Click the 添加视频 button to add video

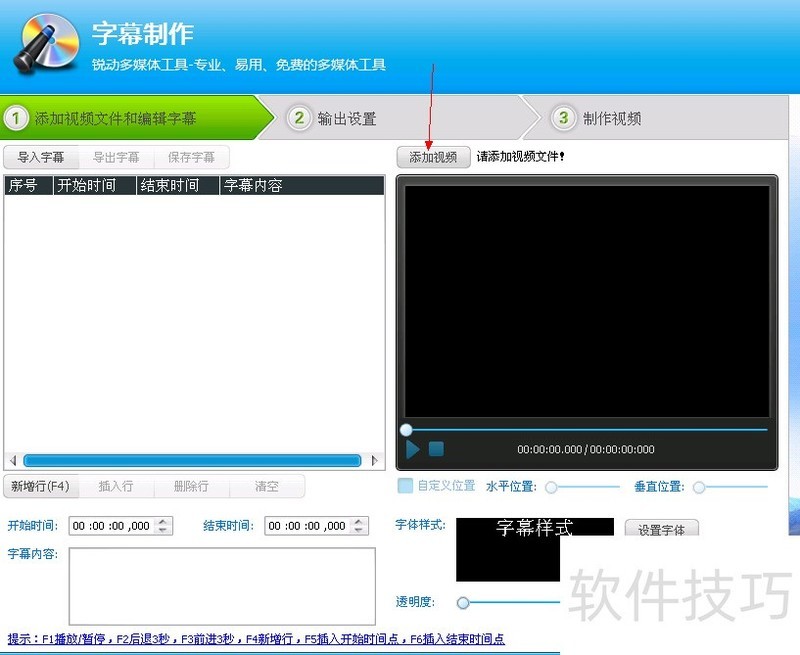[x=432, y=157]
